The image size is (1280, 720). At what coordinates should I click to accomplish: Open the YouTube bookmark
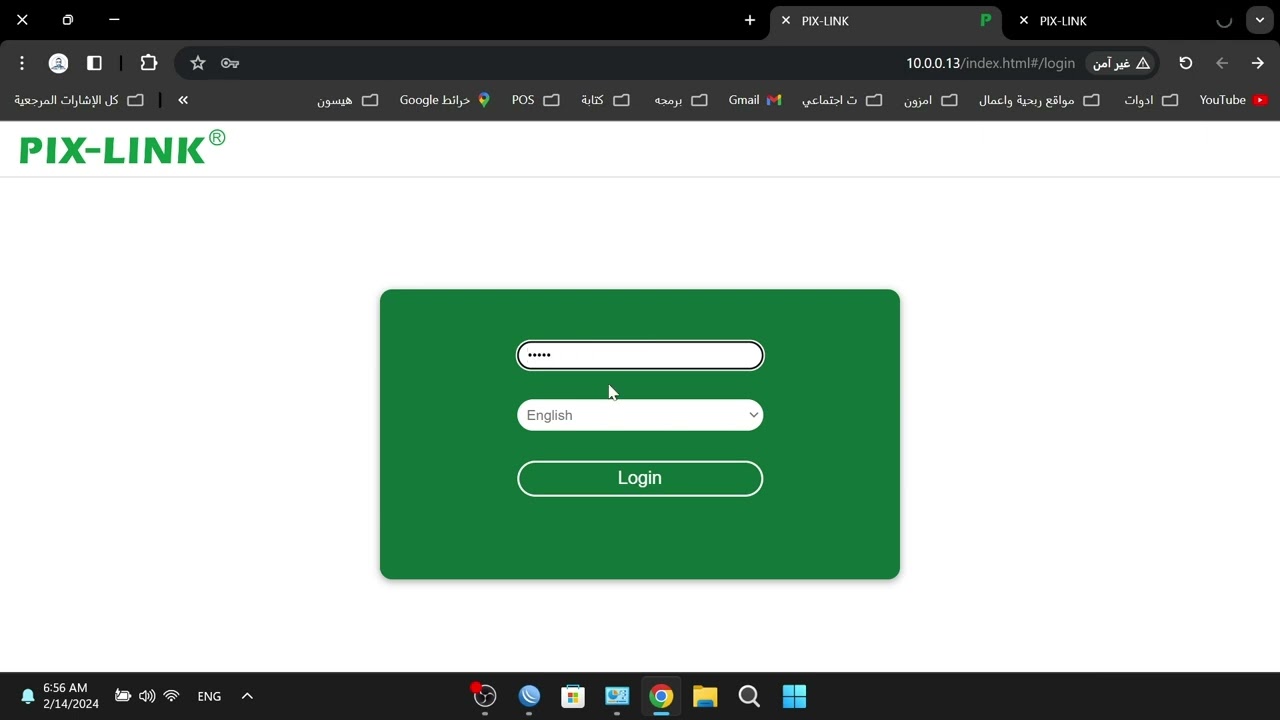[x=1233, y=100]
